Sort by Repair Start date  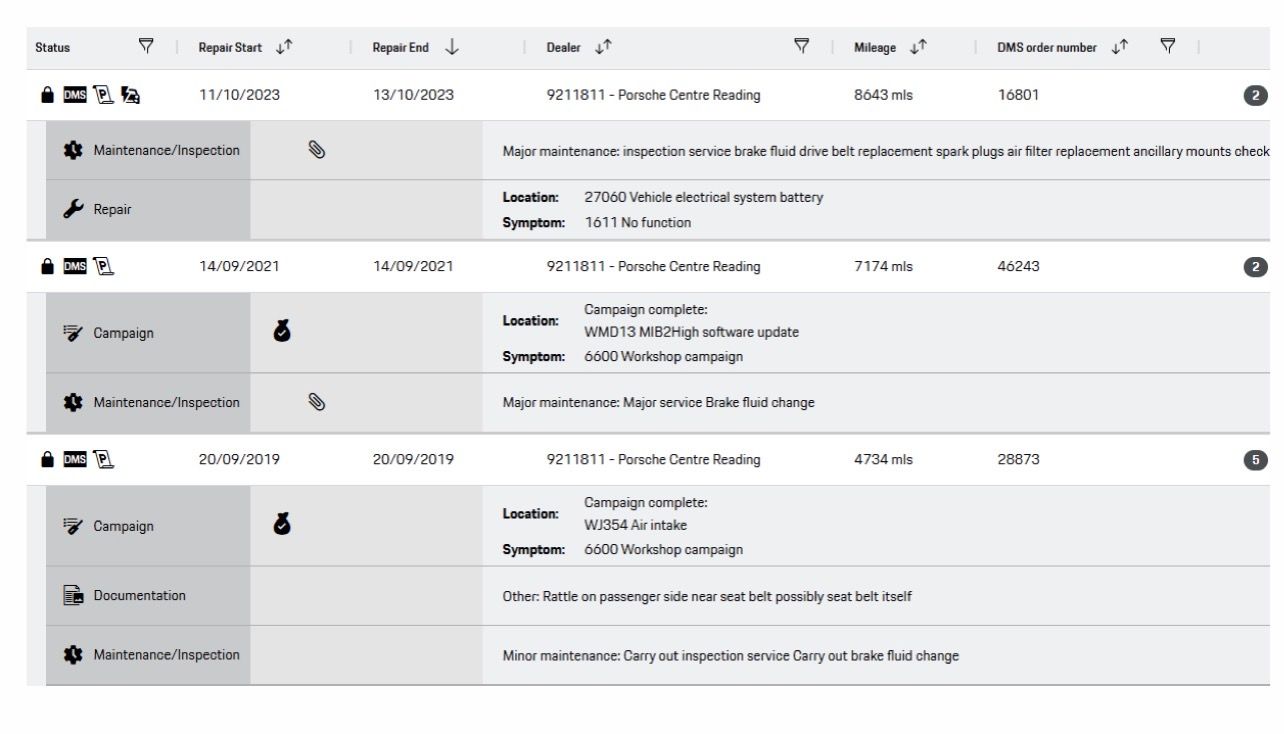[289, 47]
